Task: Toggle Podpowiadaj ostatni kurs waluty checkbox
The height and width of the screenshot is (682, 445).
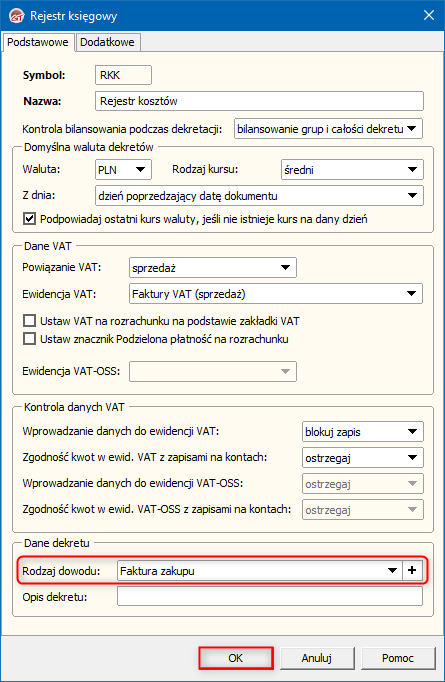Action: [29, 218]
